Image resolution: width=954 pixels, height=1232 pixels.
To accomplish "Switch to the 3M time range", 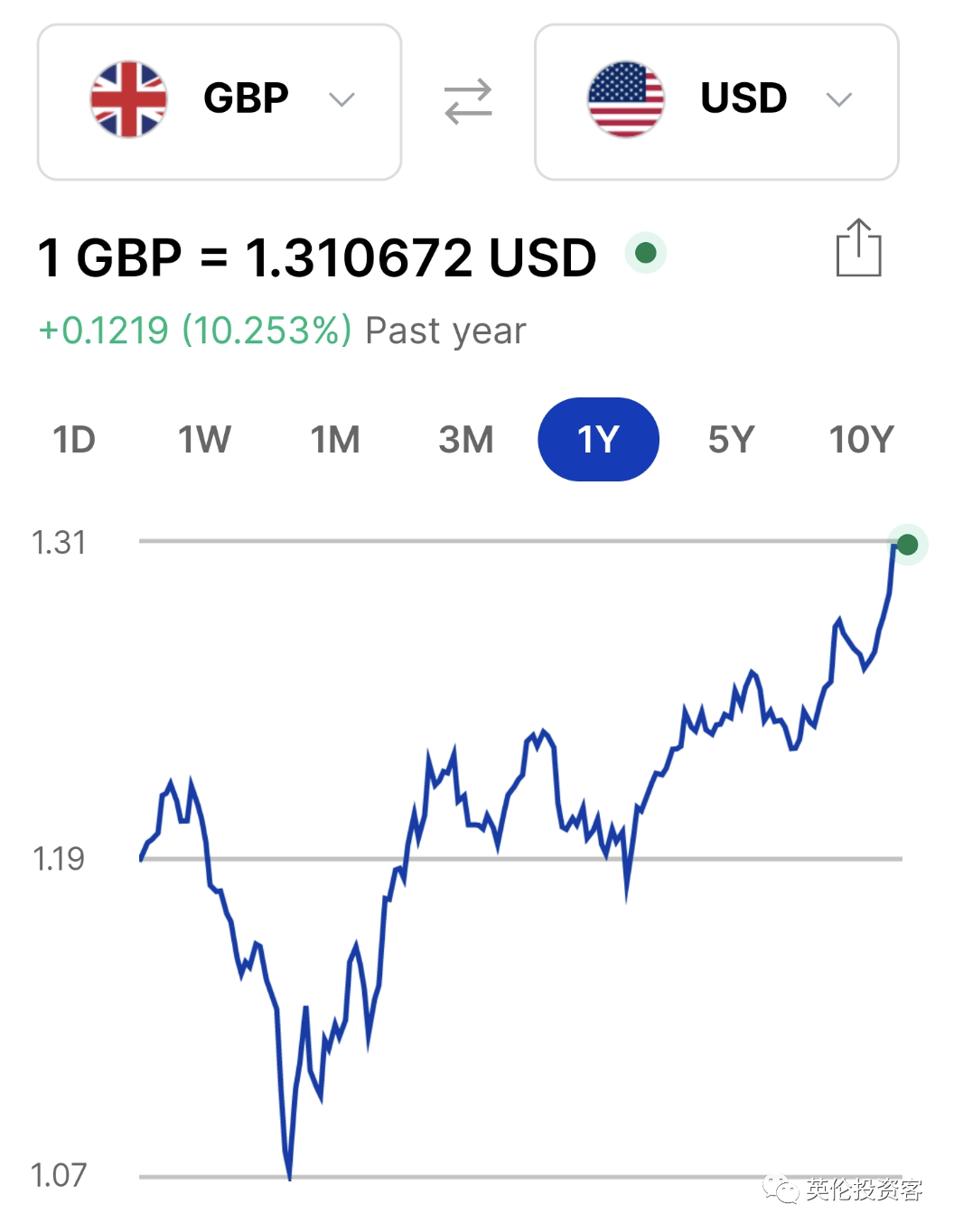I will pos(466,440).
